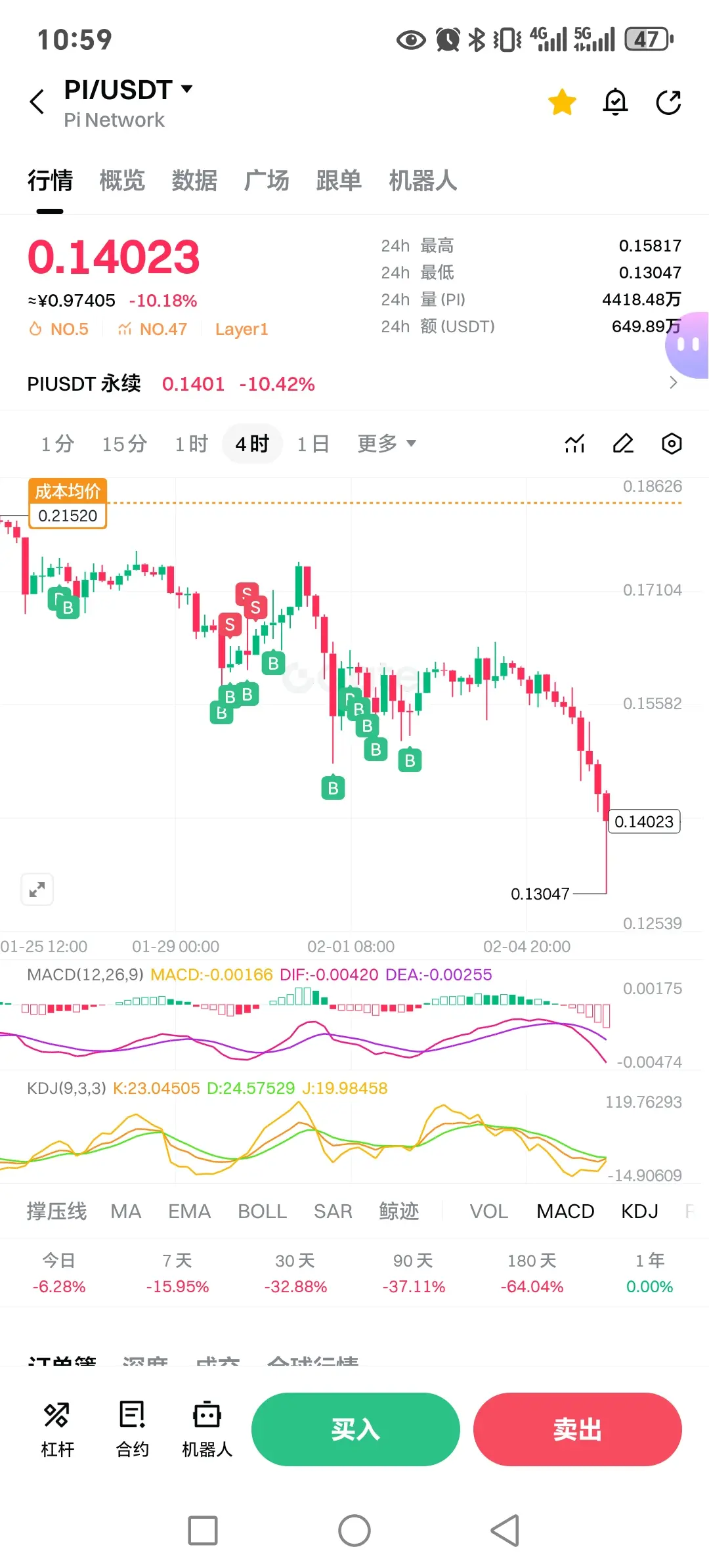Image resolution: width=709 pixels, height=1568 pixels.
Task: Expand the PIUSDT 永续 chevron arrow
Action: 673,383
